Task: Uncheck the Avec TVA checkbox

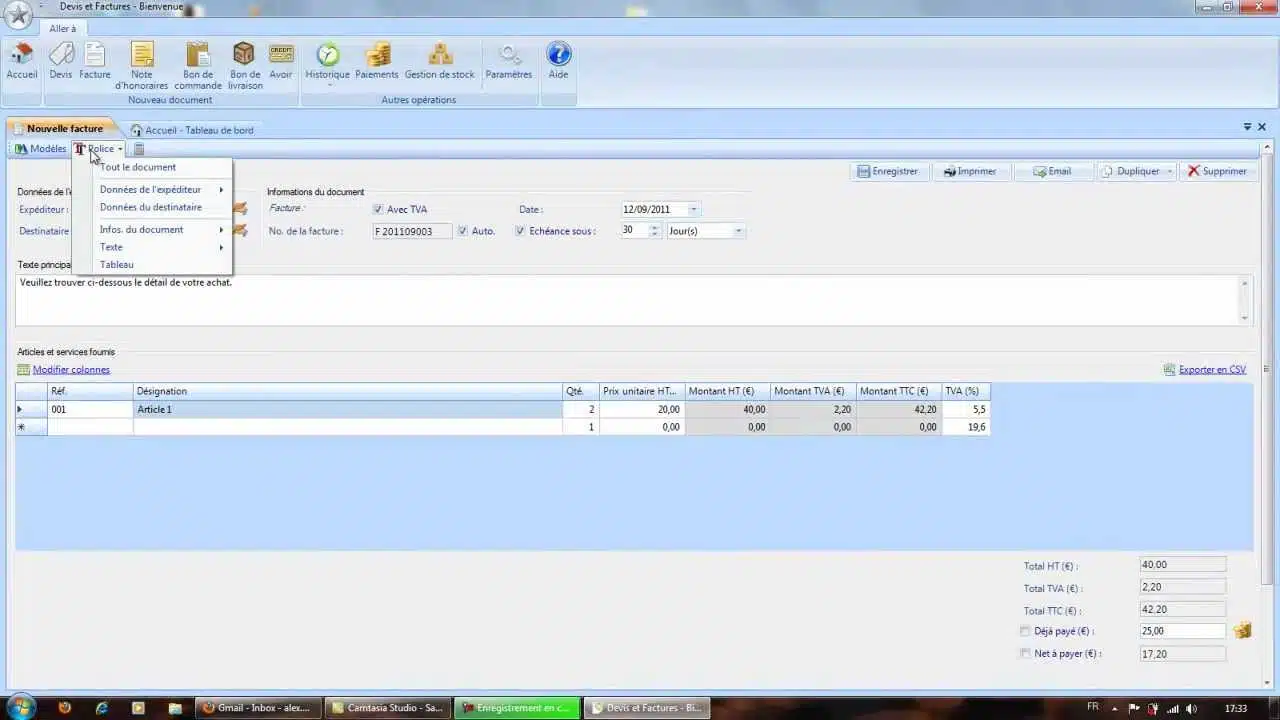Action: 378,210
